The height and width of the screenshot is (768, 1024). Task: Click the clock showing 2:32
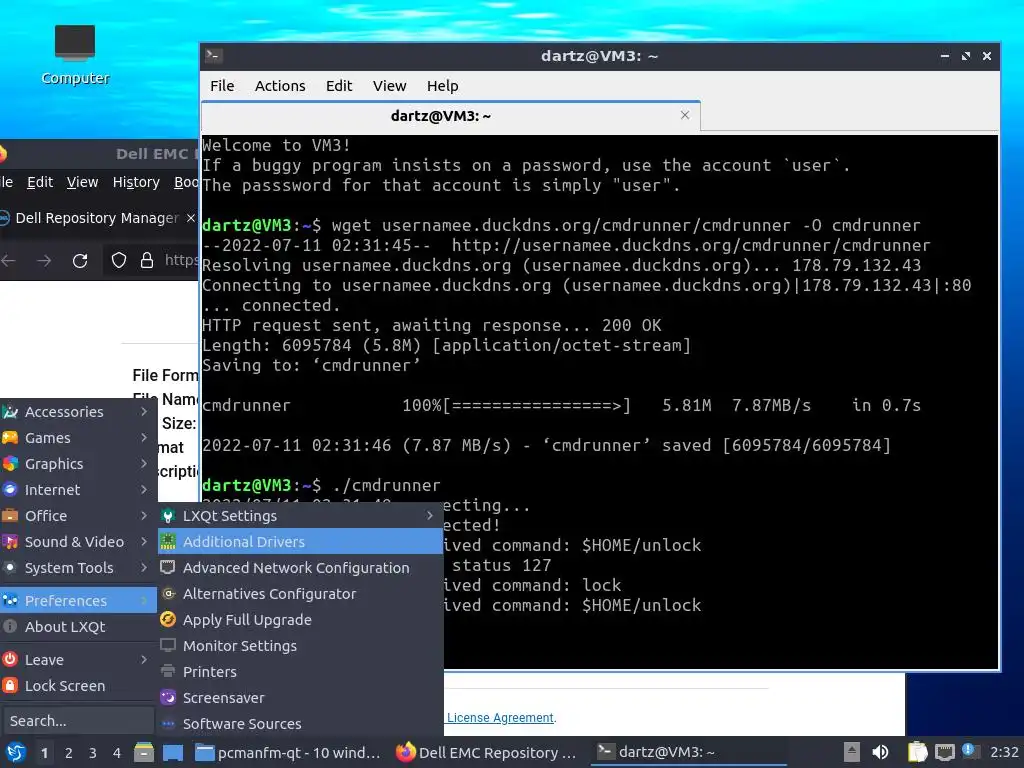pyautogui.click(x=1004, y=752)
